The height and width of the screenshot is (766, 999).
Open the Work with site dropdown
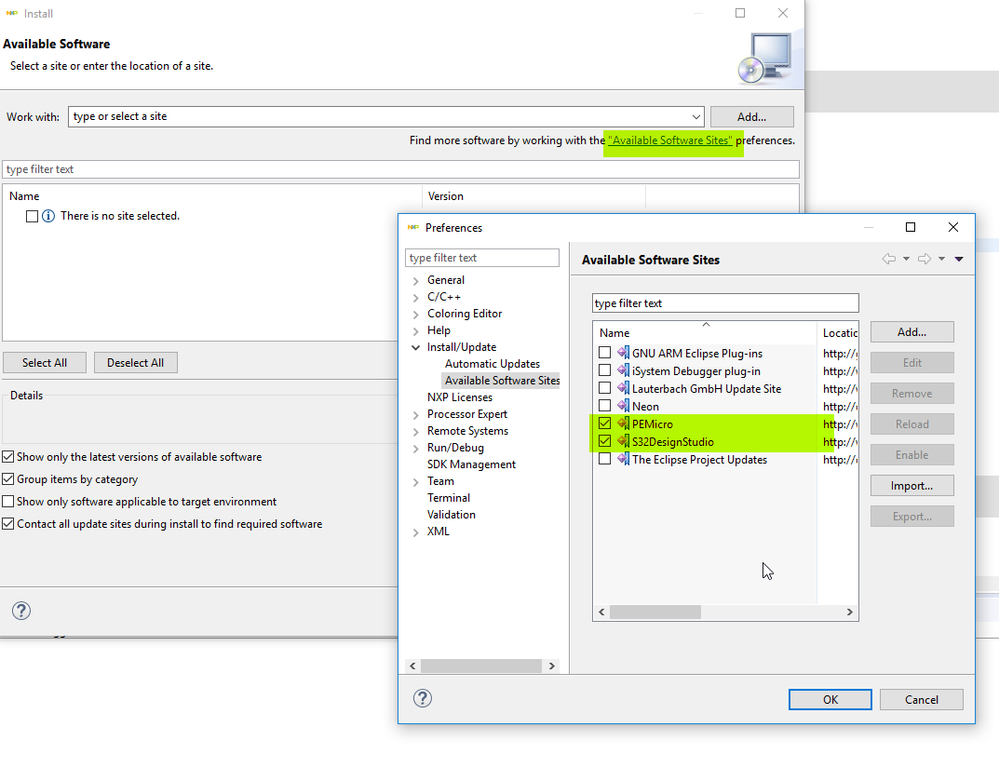[x=696, y=117]
